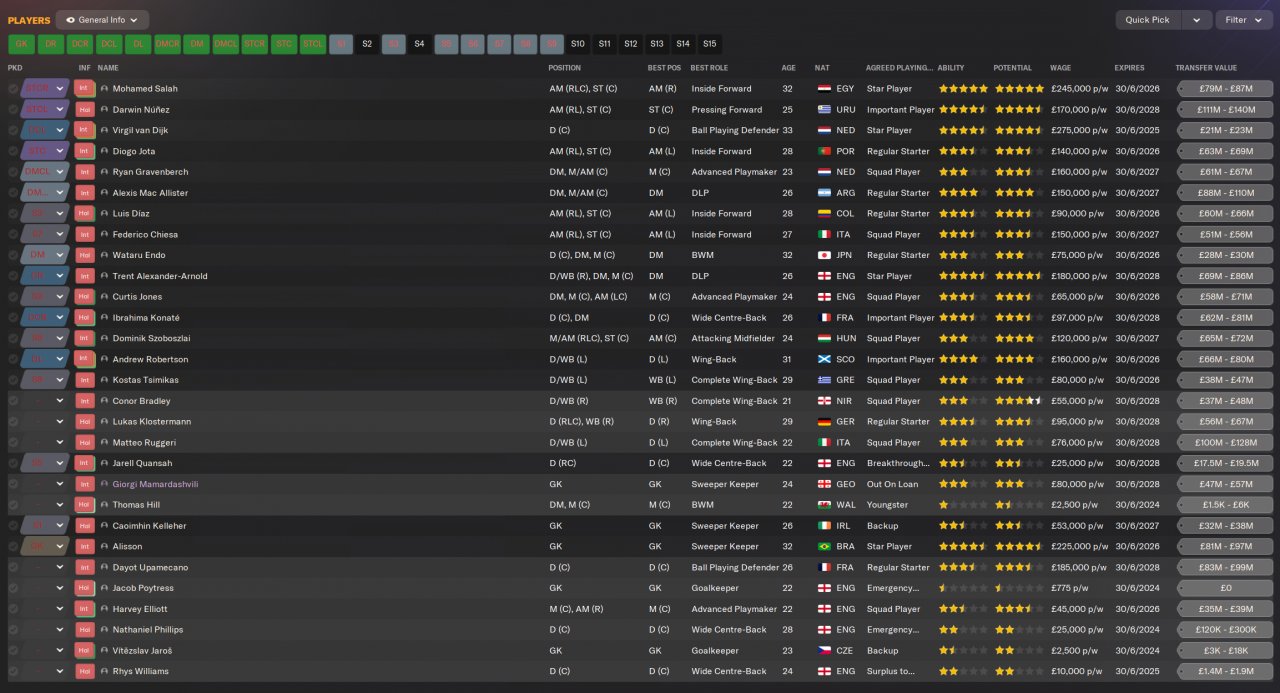Open the Filter dropdown
This screenshot has height=693, width=1280.
tap(1244, 20)
